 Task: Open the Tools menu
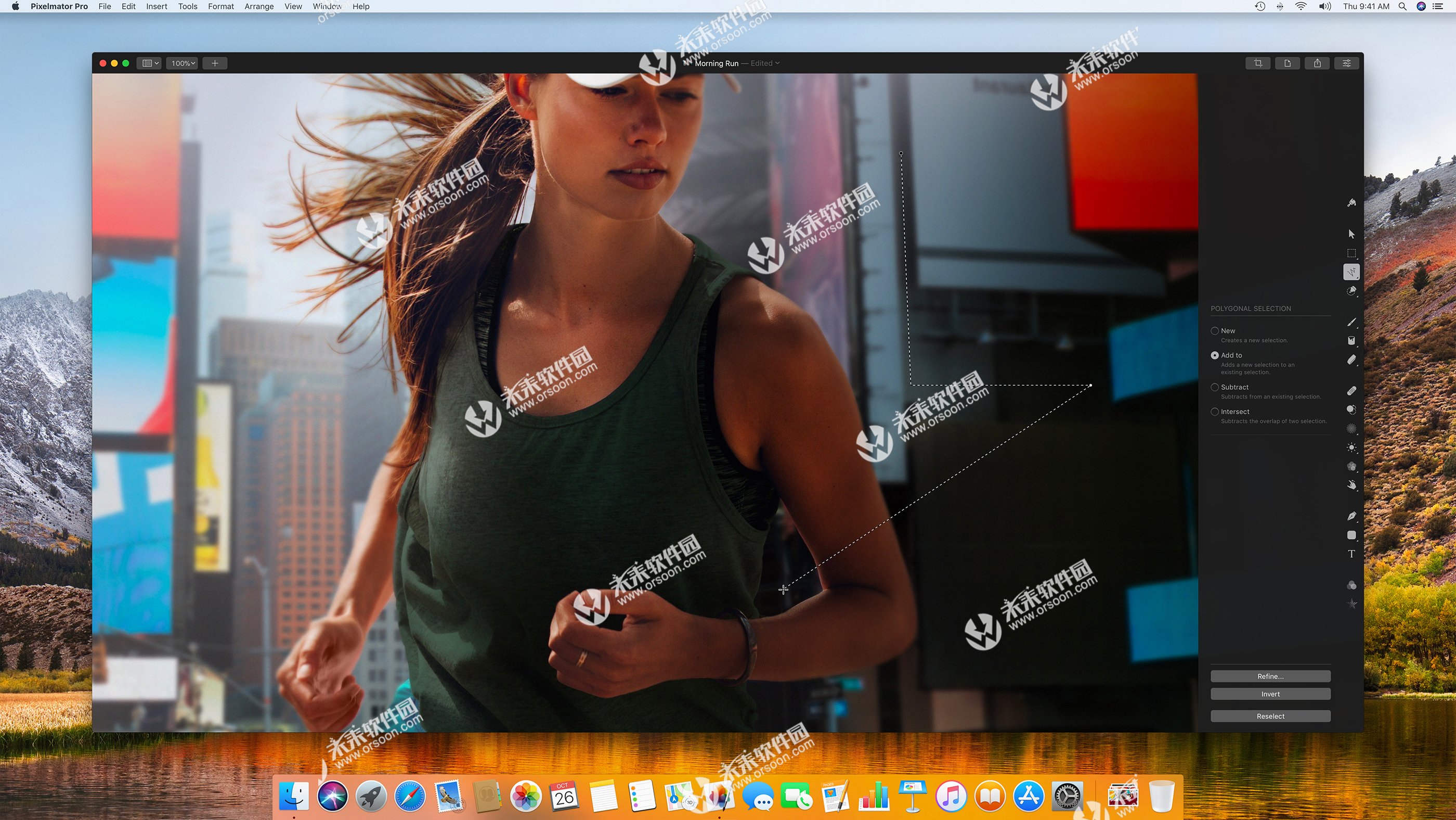[x=188, y=6]
